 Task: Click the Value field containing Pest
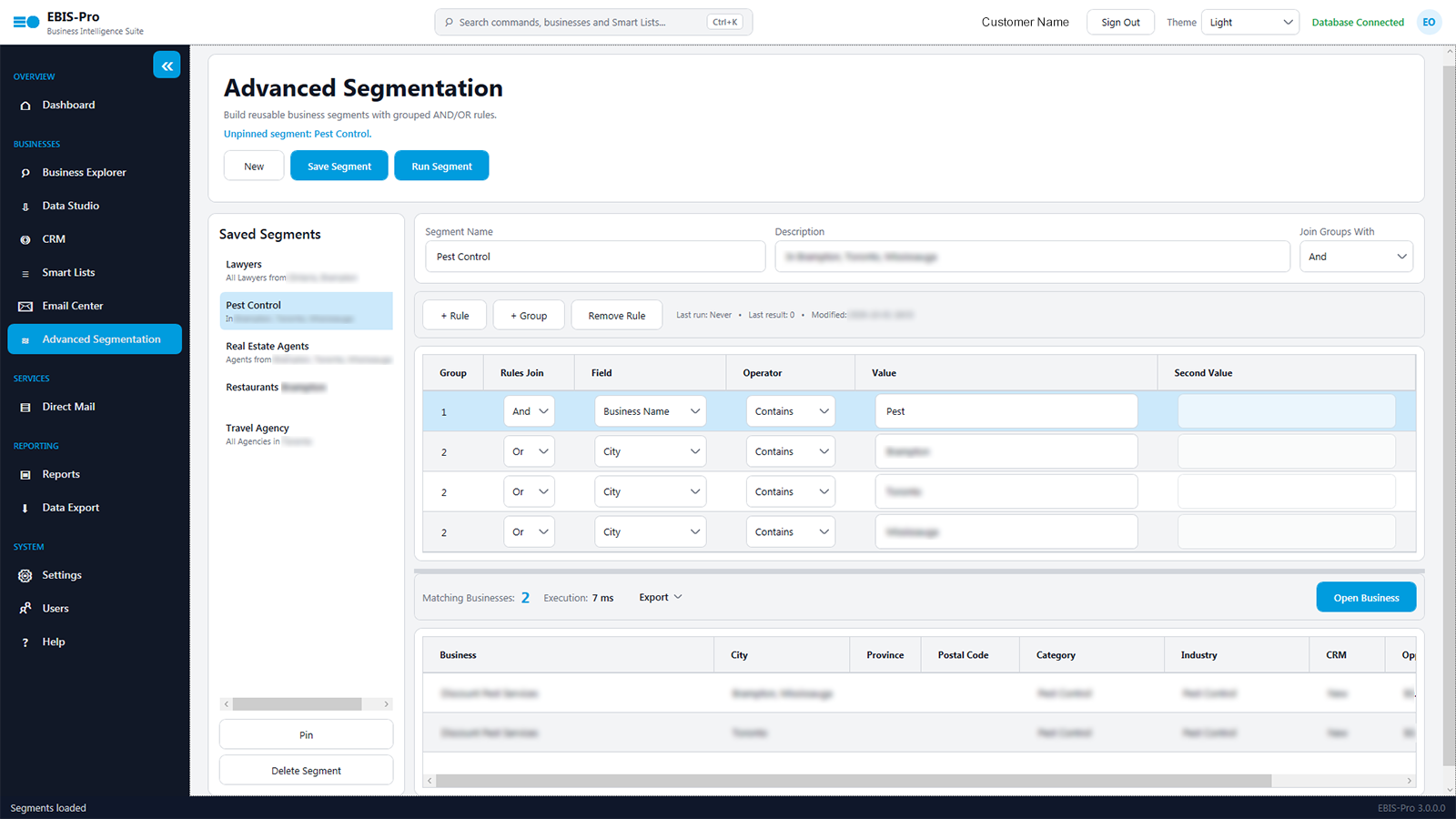coord(1006,411)
